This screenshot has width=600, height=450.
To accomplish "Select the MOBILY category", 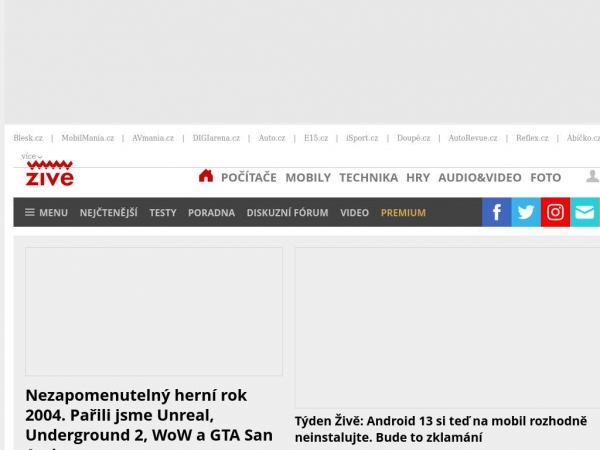I will tap(308, 177).
